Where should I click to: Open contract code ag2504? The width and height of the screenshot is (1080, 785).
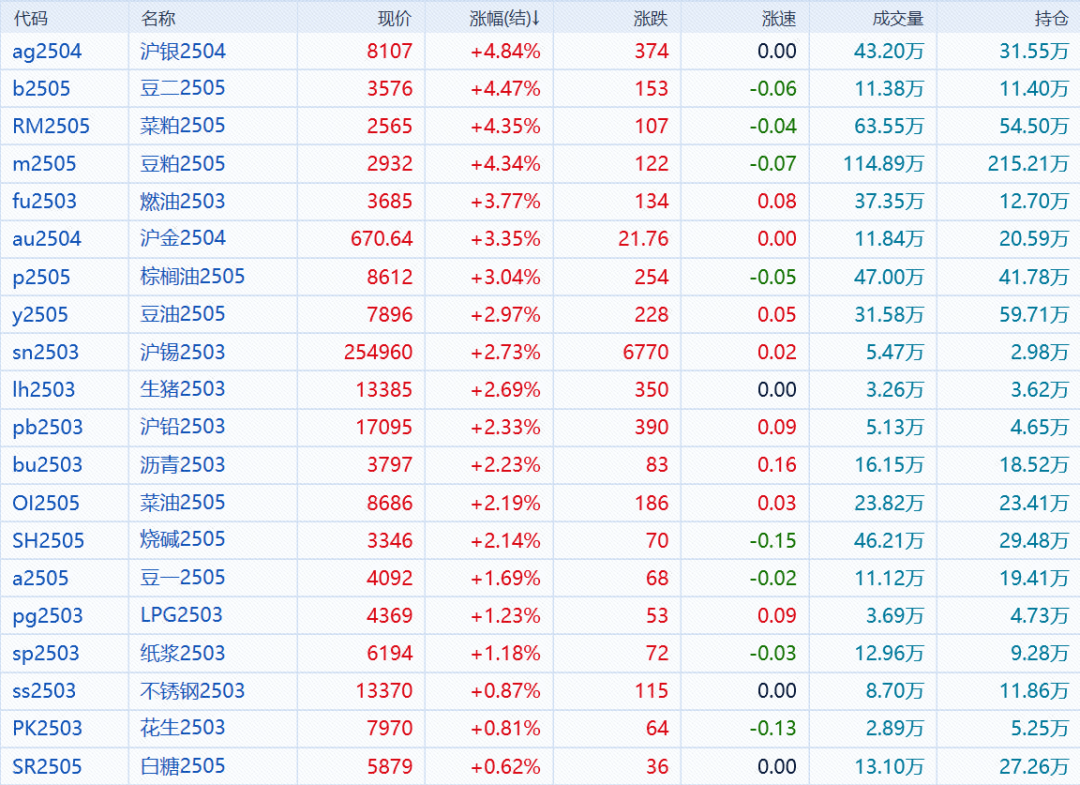click(x=47, y=51)
